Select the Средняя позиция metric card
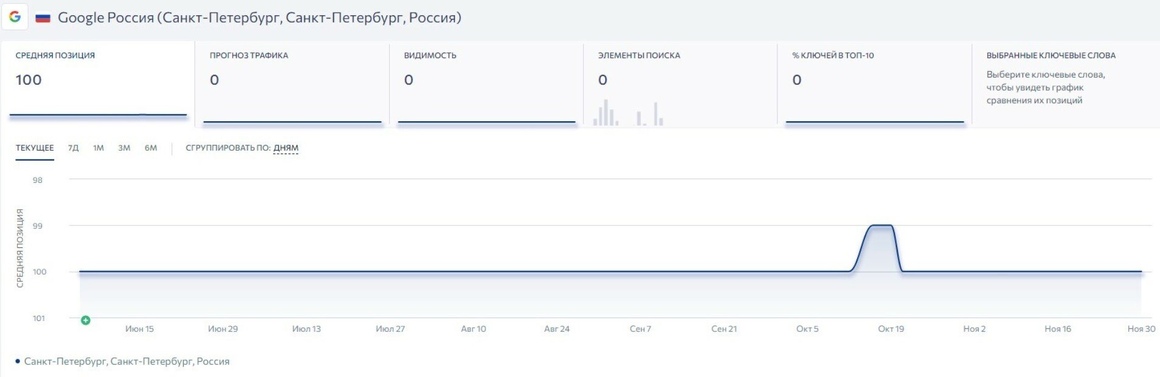Viewport: 1160px width, 377px height. coord(97,85)
